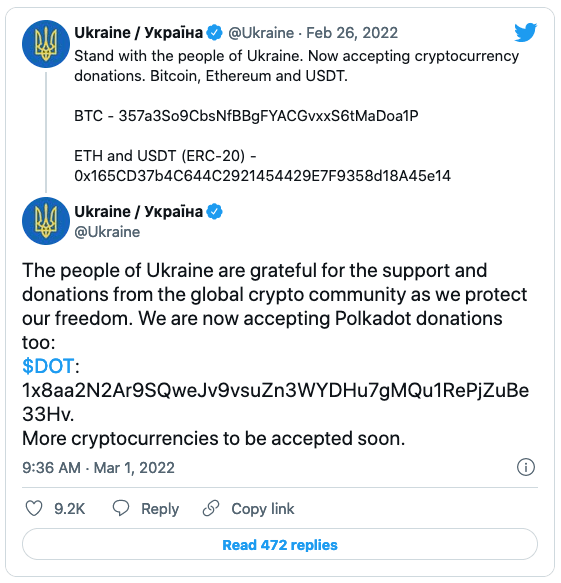The image size is (561, 583).
Task: Open the @Ukraine handle under main author
Action: (x=107, y=232)
